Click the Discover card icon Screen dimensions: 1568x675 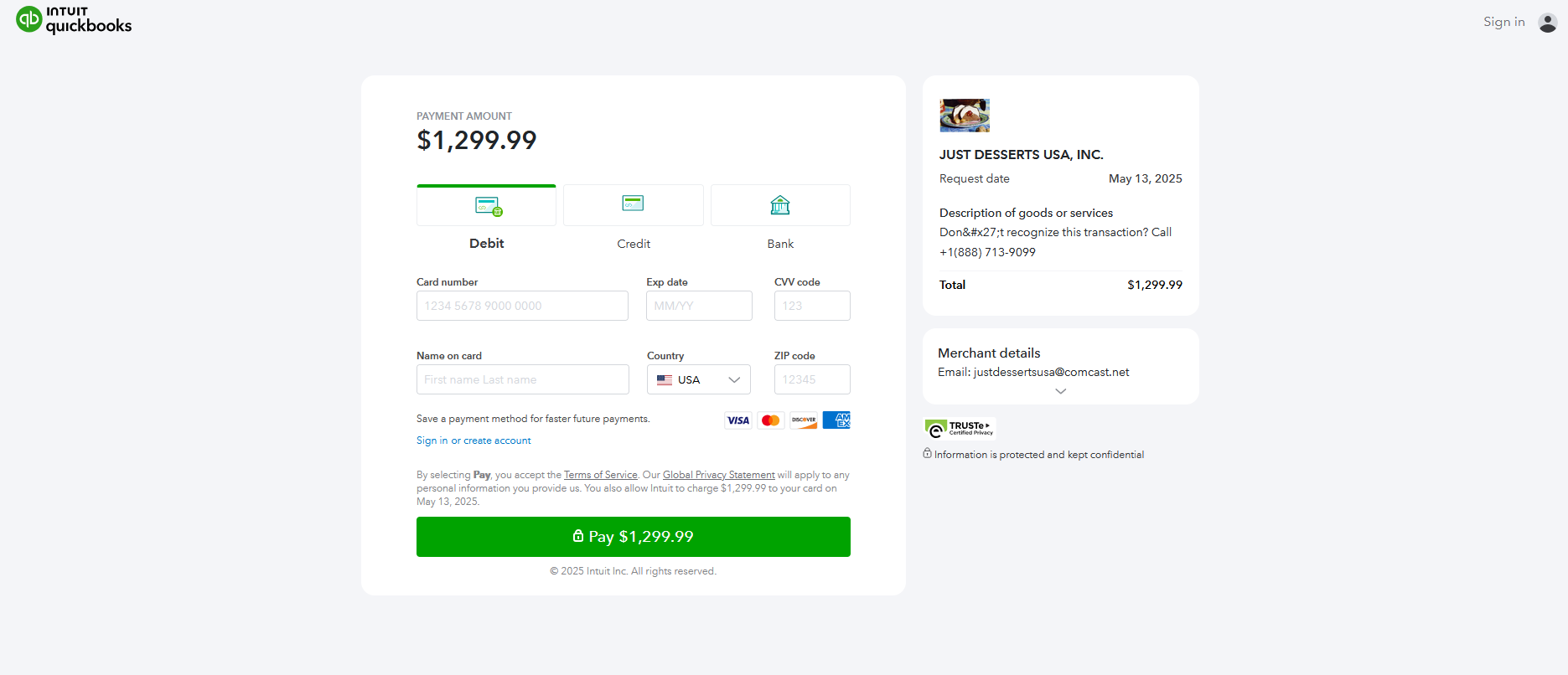tap(803, 420)
